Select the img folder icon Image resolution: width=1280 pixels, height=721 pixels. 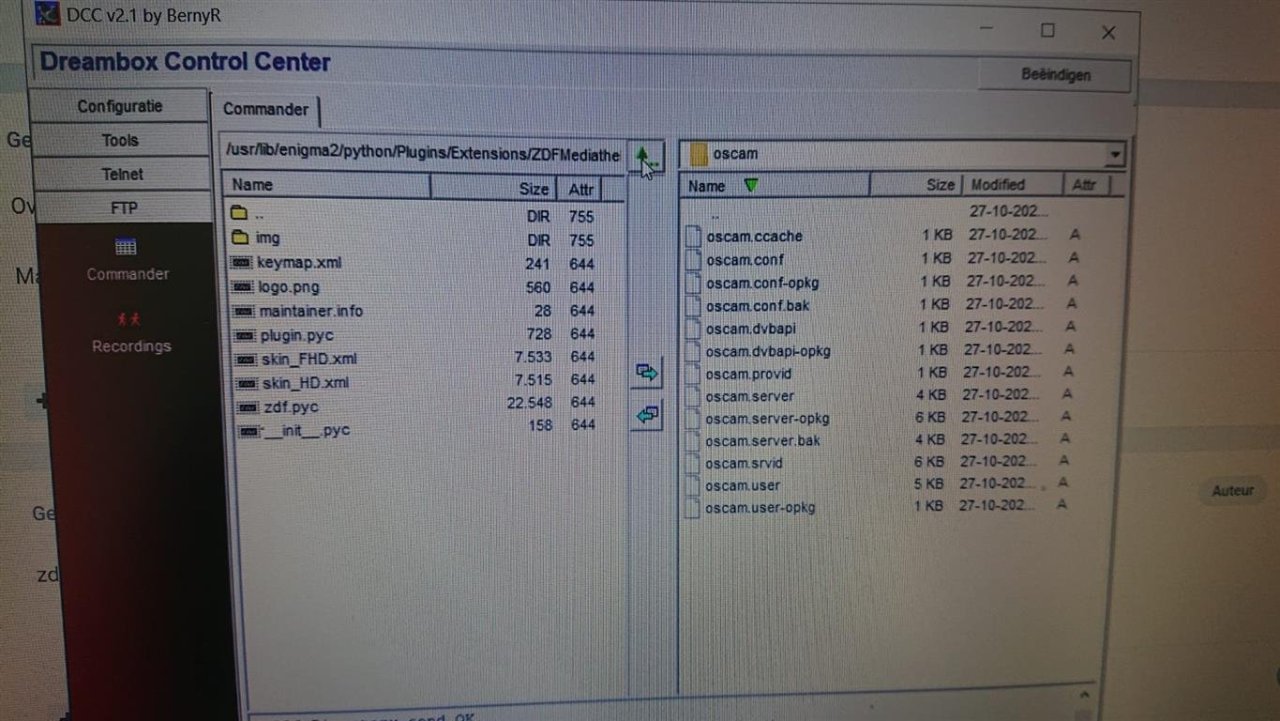tap(239, 238)
